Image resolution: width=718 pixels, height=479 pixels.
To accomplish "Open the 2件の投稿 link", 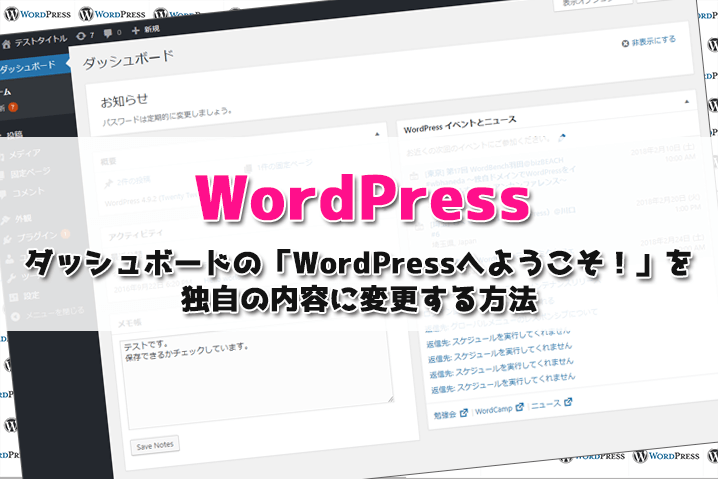I will 133,181.
